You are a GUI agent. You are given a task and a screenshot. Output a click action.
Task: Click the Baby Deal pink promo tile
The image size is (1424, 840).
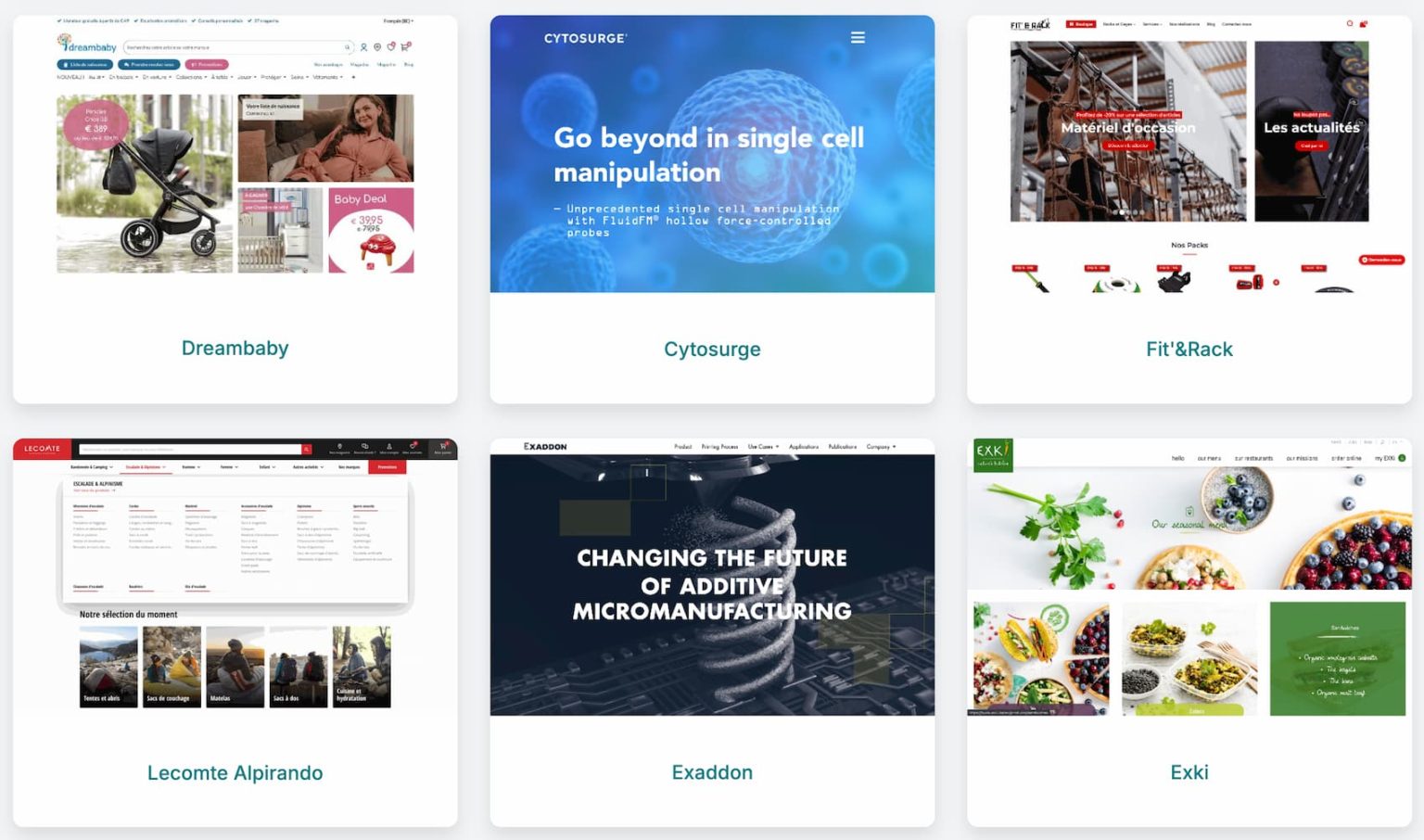tap(371, 230)
